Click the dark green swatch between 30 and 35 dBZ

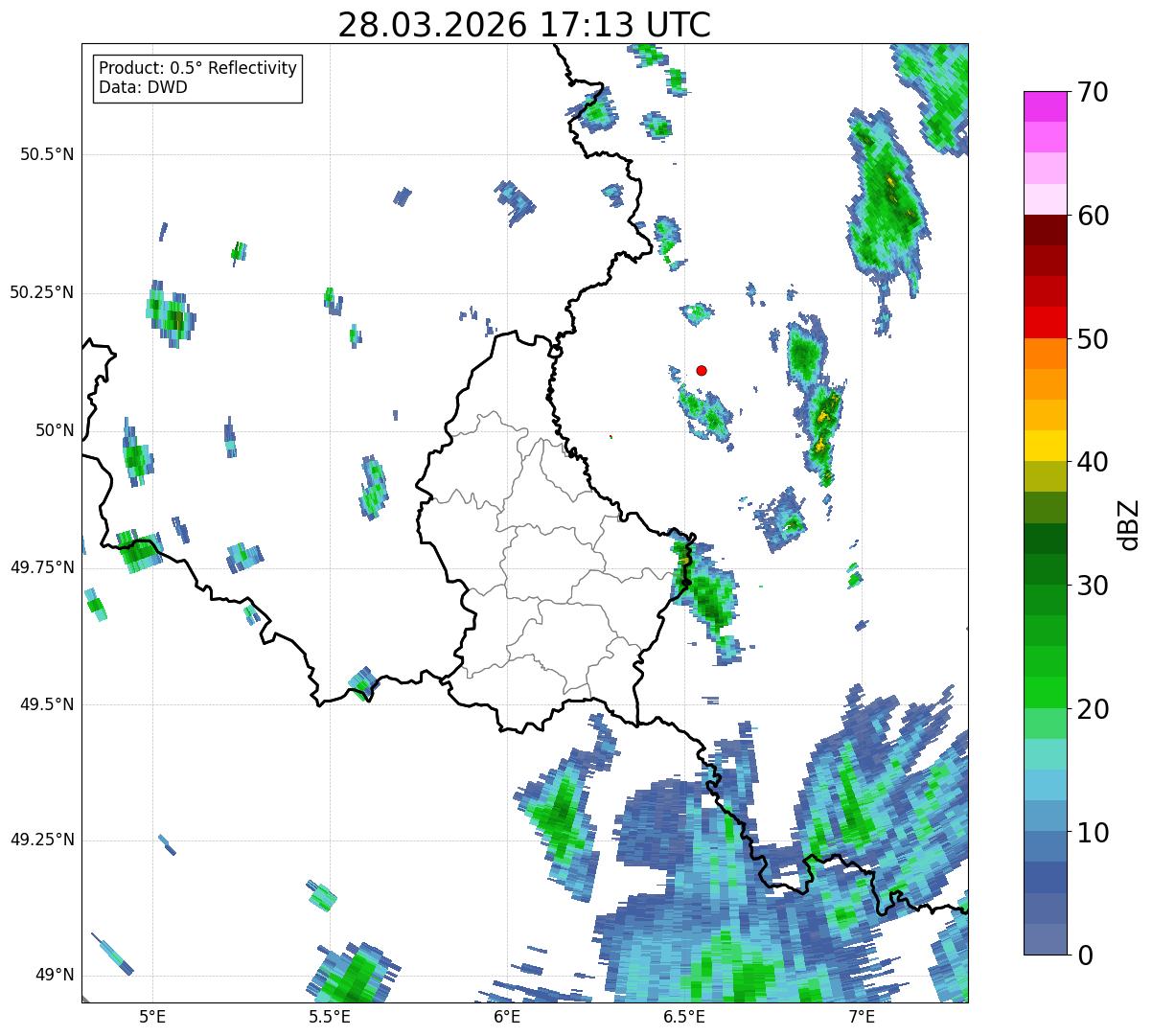click(x=1045, y=539)
